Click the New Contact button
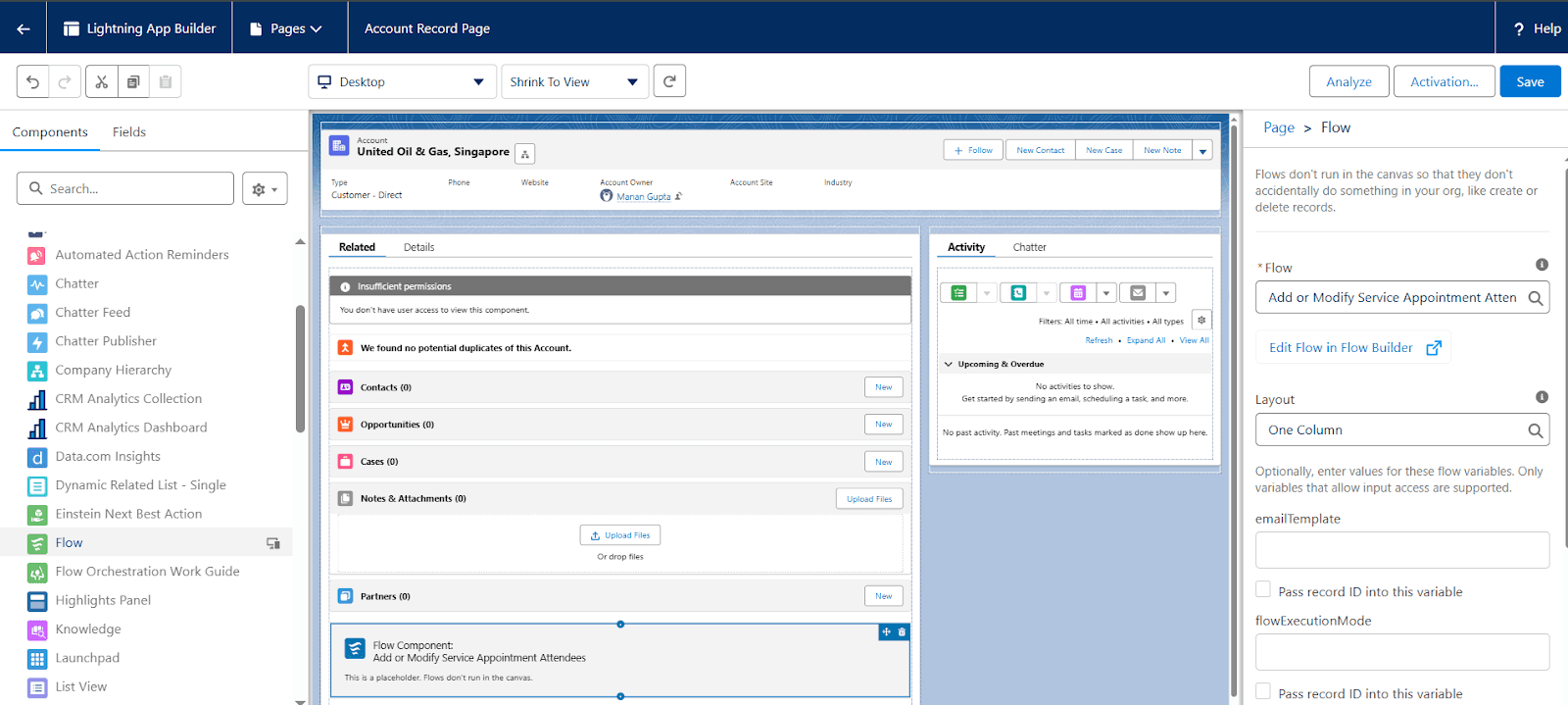1568x705 pixels. [1040, 150]
